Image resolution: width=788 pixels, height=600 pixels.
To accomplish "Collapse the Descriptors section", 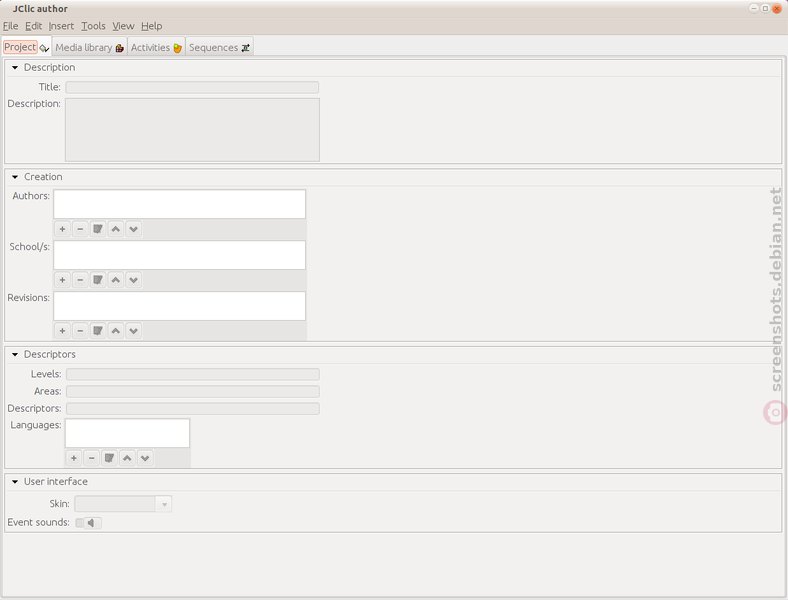I will (x=15, y=354).
